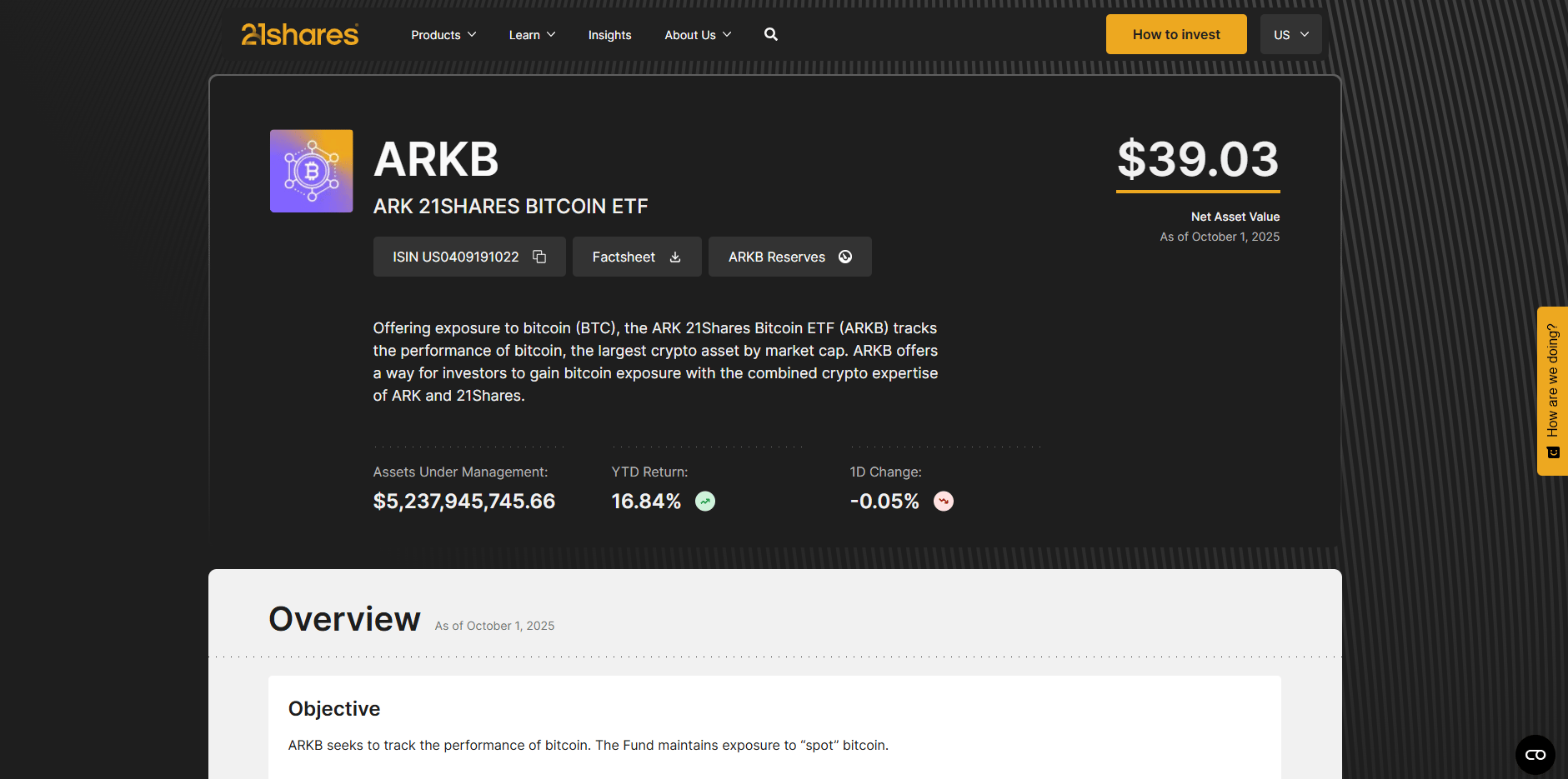
Task: Click the green YTD return trend icon
Action: 705,501
